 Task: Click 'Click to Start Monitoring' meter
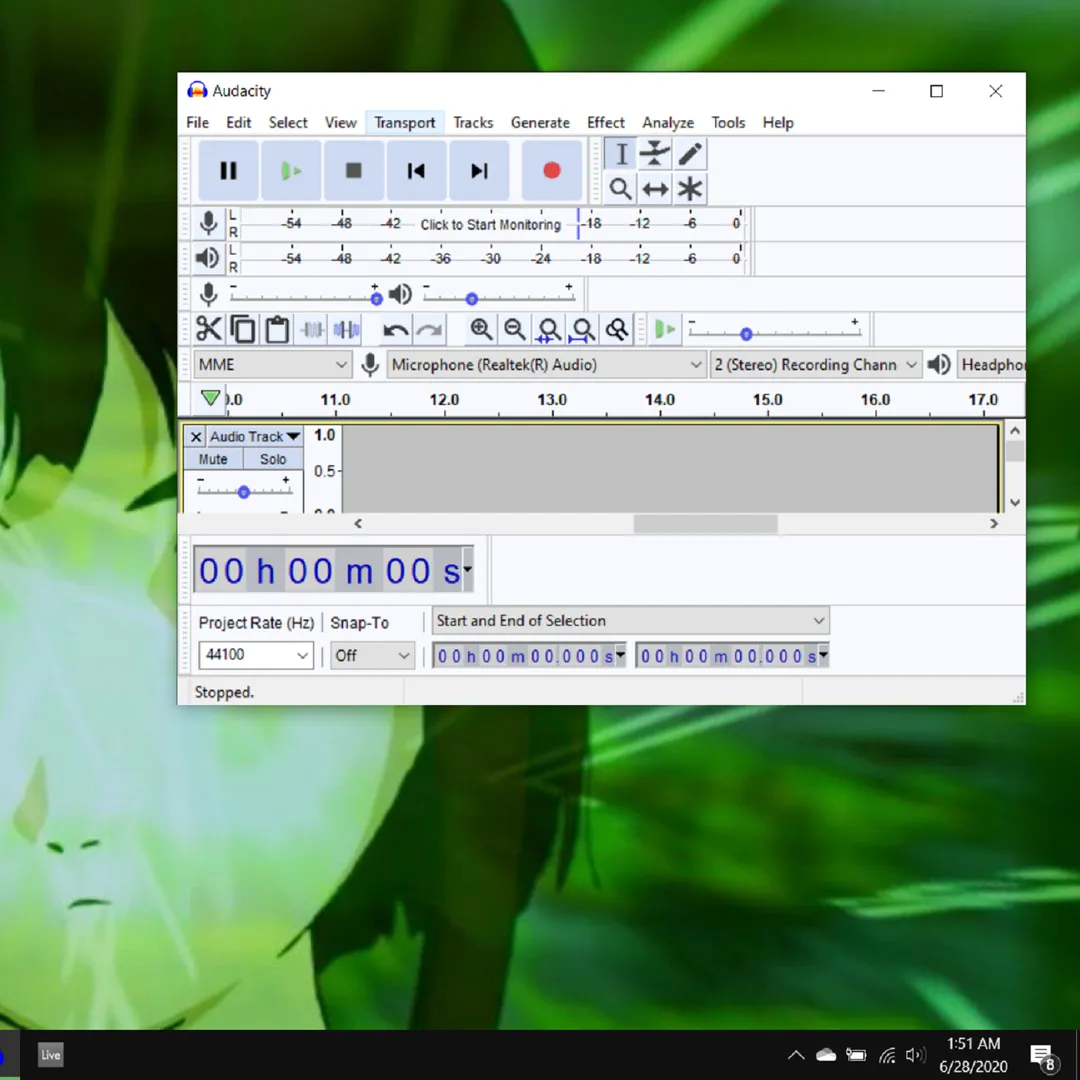pos(490,225)
